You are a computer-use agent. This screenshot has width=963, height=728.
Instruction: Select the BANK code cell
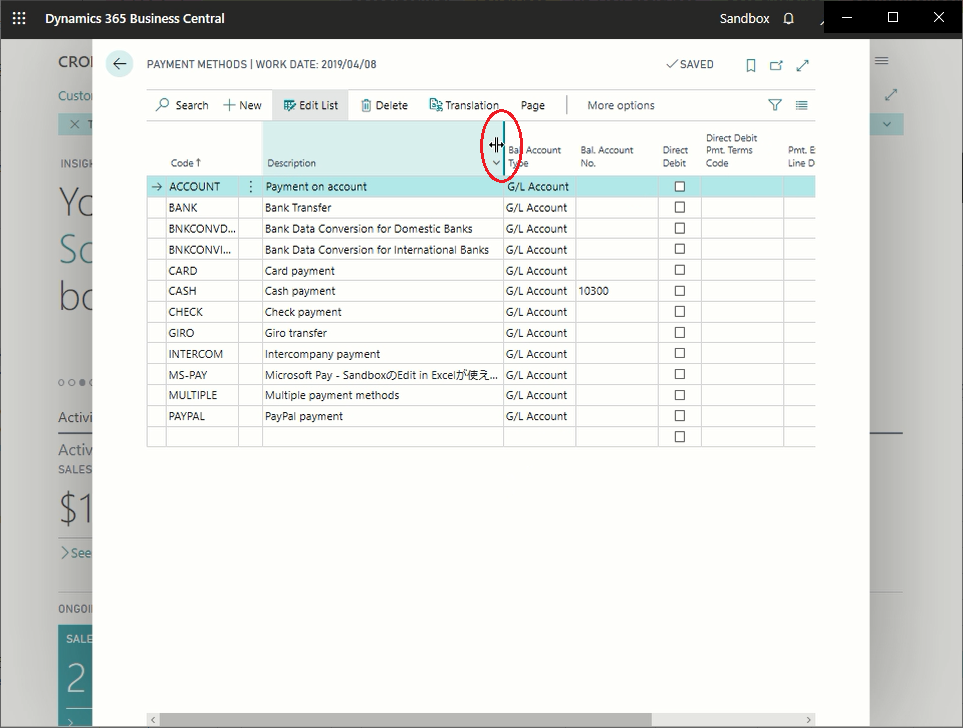click(x=202, y=208)
